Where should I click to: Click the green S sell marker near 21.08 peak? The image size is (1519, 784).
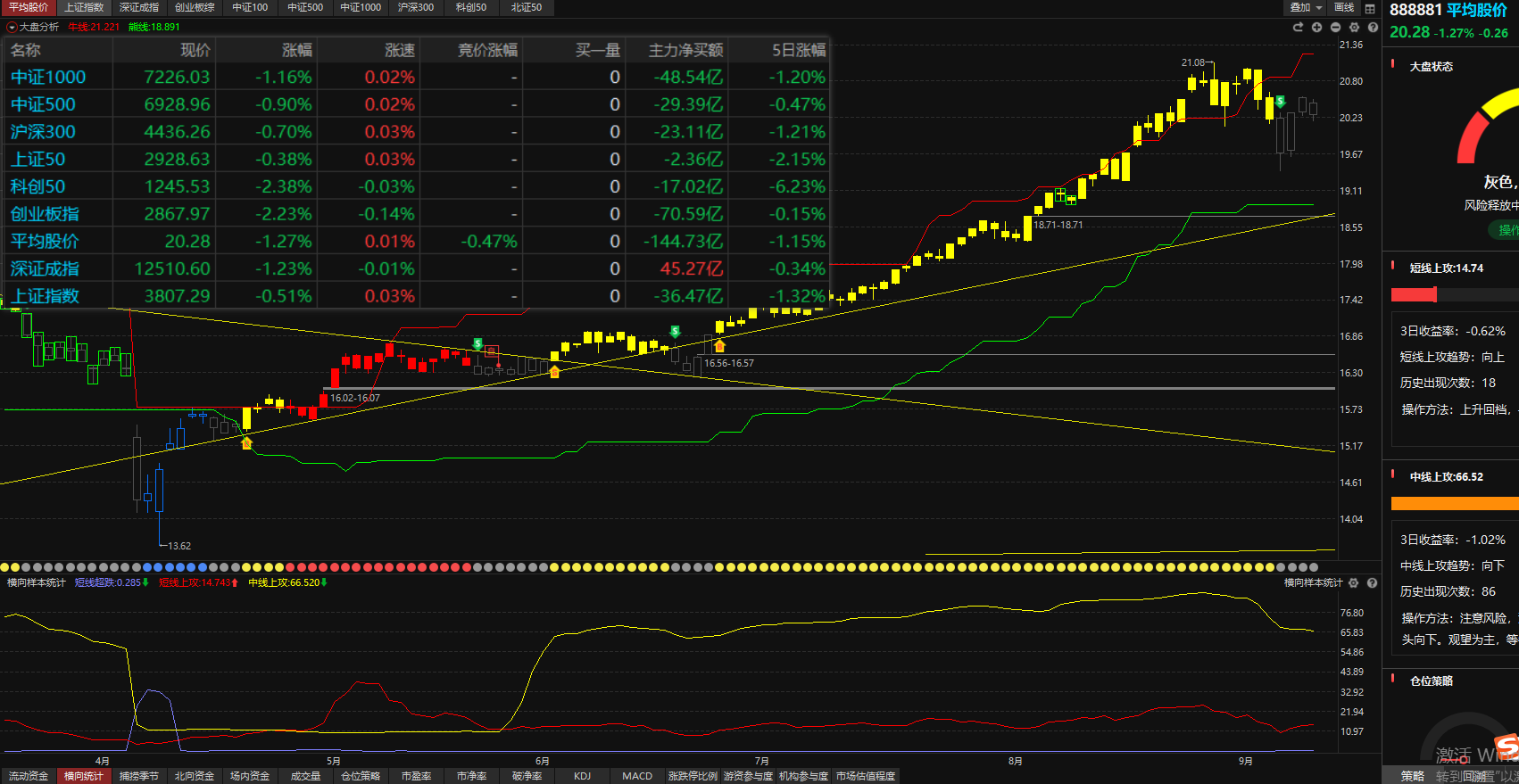tap(1281, 102)
